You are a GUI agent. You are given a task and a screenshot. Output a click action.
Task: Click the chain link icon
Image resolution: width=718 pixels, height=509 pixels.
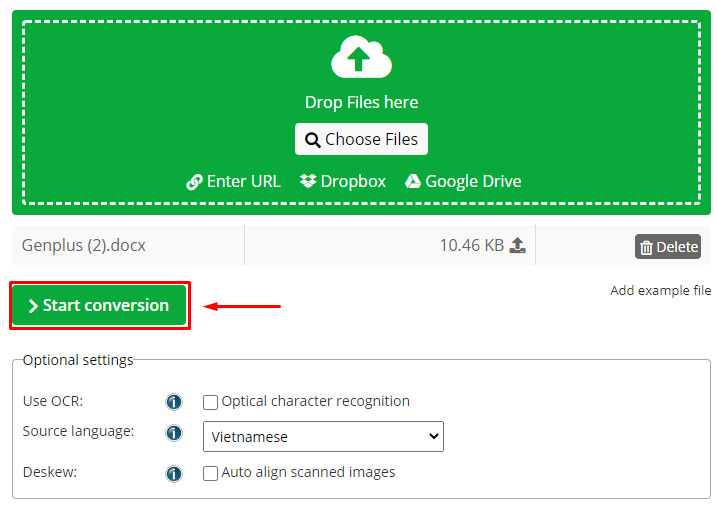coord(195,182)
